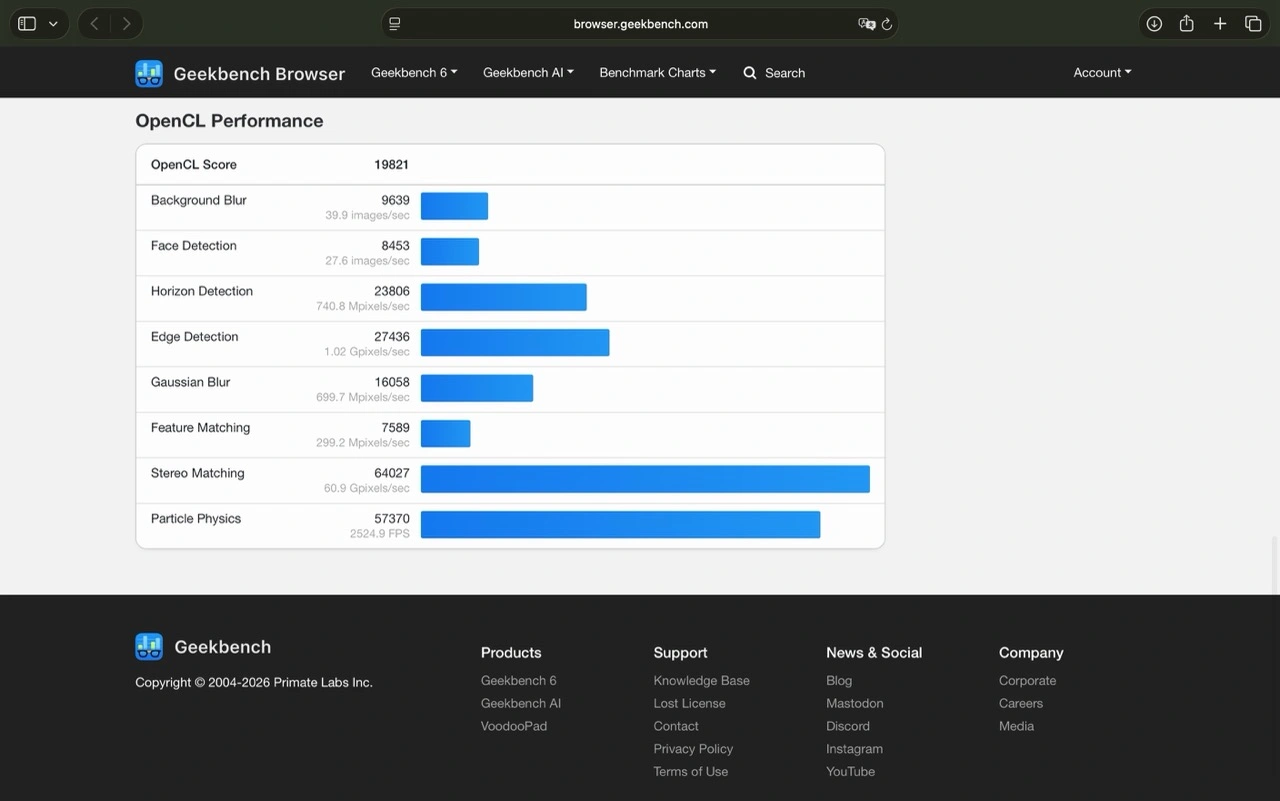
Task: Open the page reader icon in address bar
Action: click(x=395, y=24)
